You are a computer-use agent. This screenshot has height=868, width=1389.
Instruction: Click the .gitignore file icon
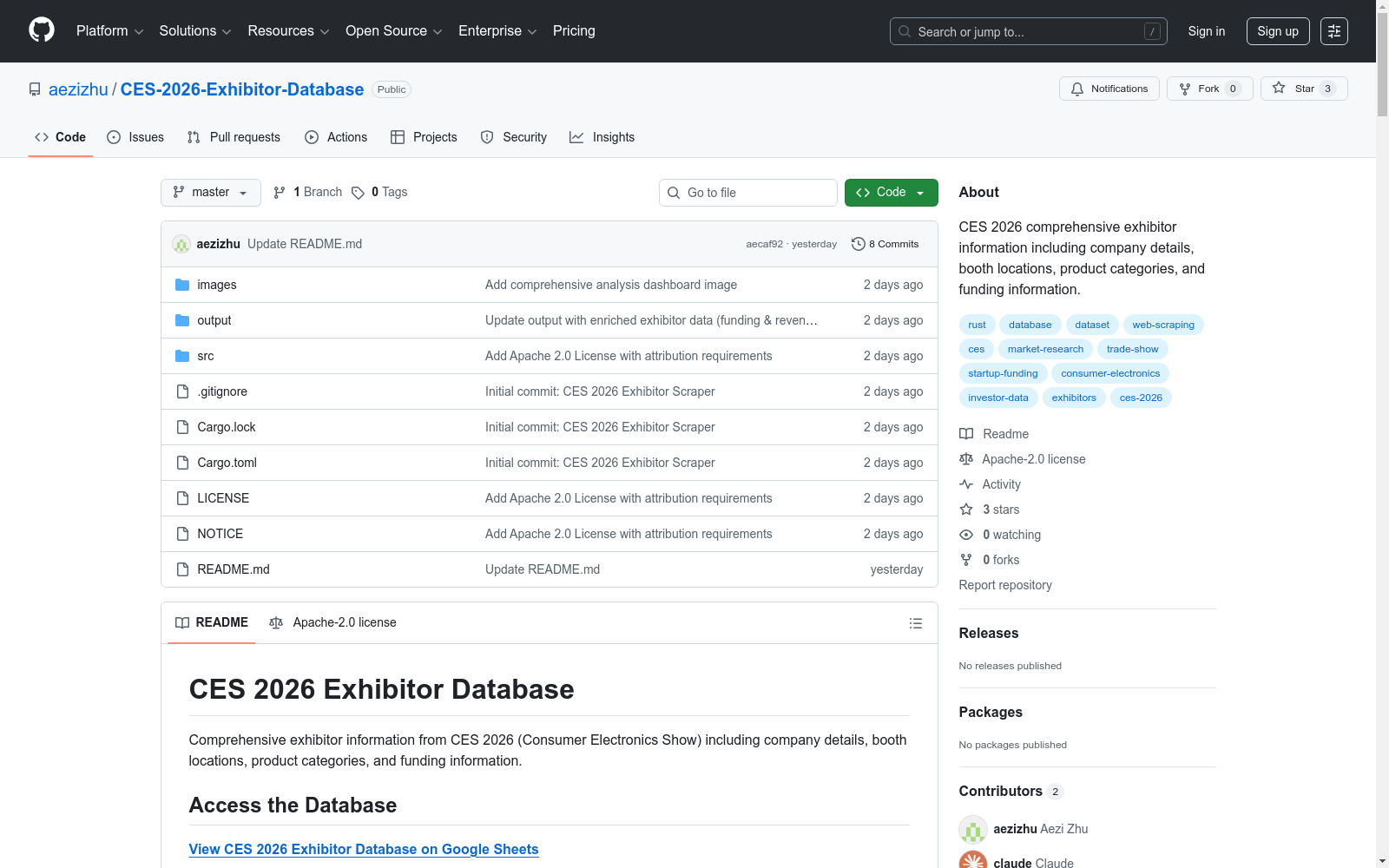[x=182, y=391]
